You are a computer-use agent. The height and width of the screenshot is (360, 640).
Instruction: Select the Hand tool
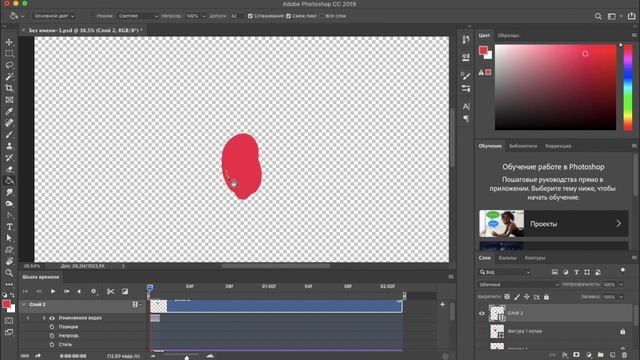[x=9, y=261]
